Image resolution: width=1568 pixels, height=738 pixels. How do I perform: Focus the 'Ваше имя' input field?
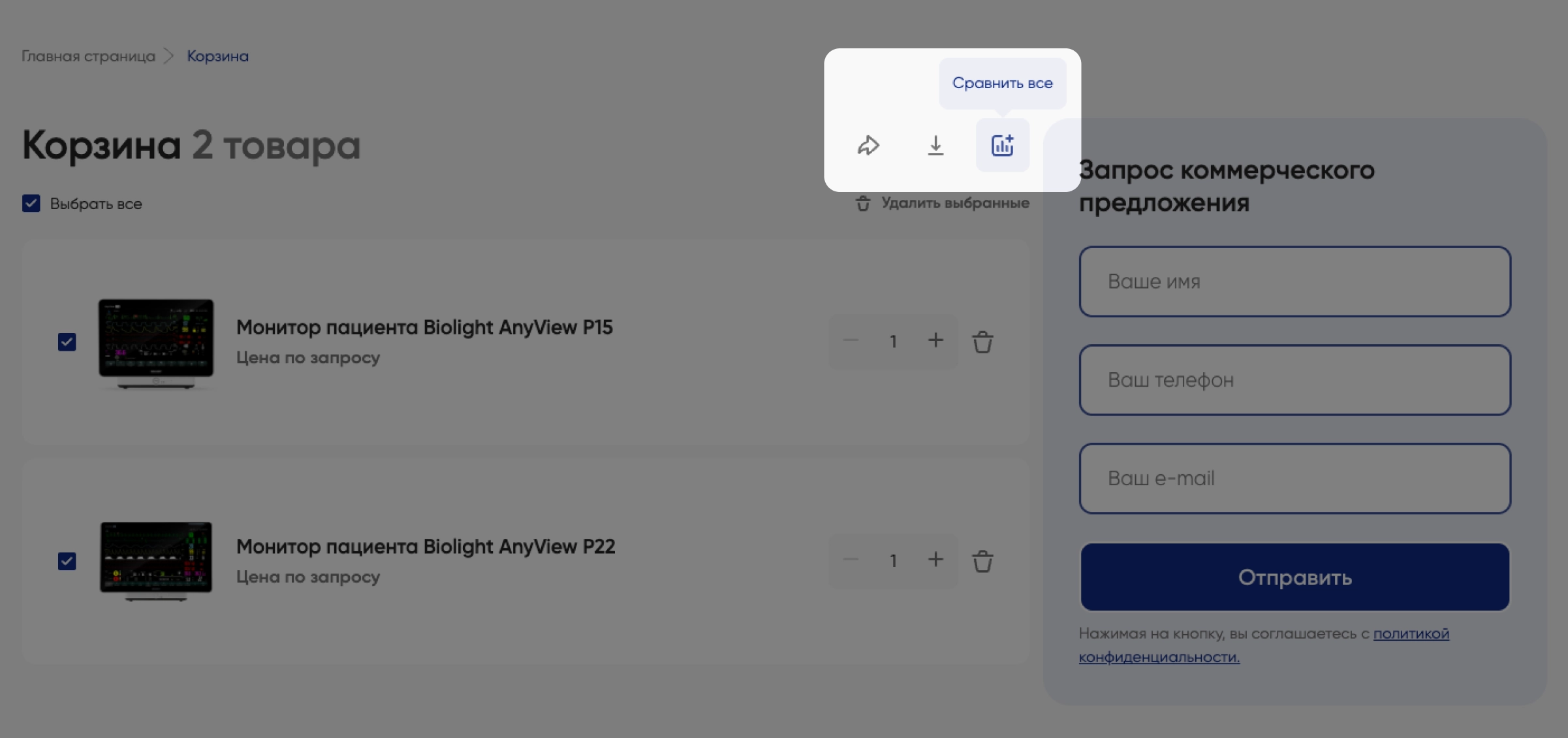[x=1294, y=281]
